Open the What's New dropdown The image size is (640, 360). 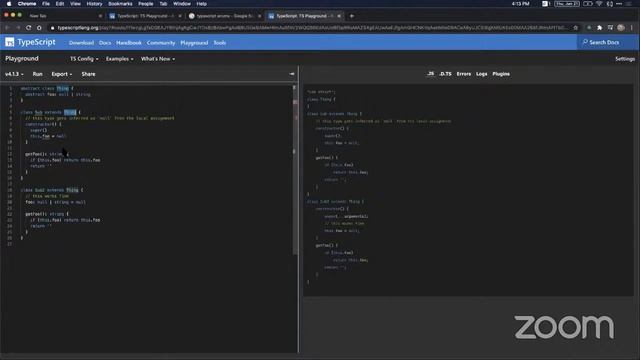click(x=158, y=59)
